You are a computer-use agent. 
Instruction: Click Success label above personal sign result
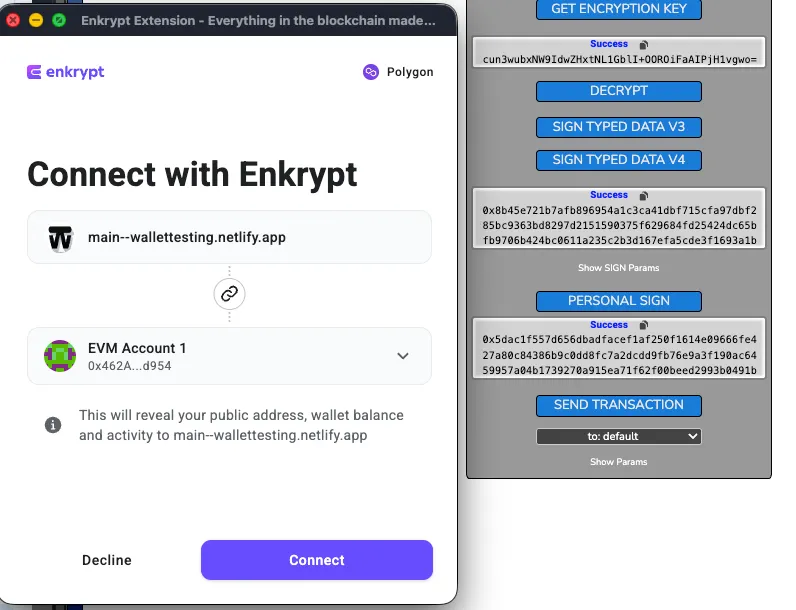coord(609,325)
